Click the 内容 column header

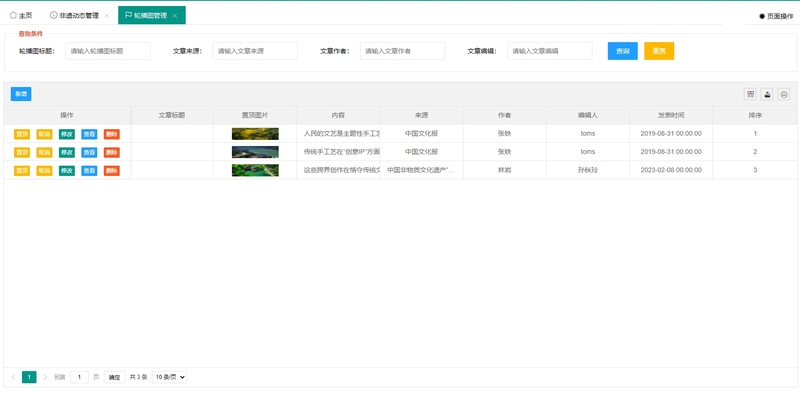point(338,115)
